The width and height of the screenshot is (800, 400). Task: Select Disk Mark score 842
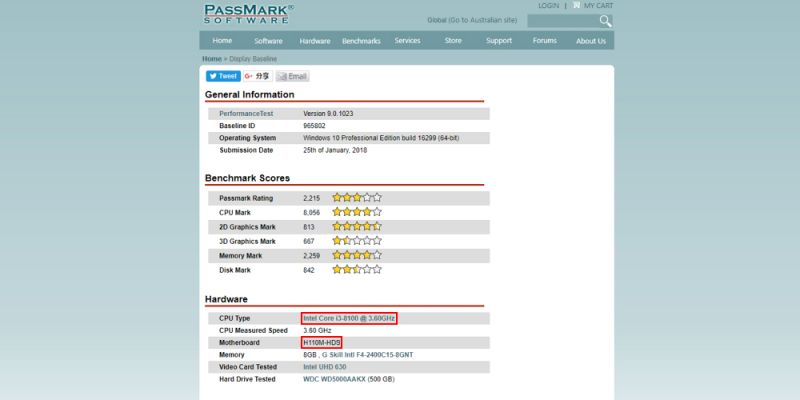(x=309, y=270)
